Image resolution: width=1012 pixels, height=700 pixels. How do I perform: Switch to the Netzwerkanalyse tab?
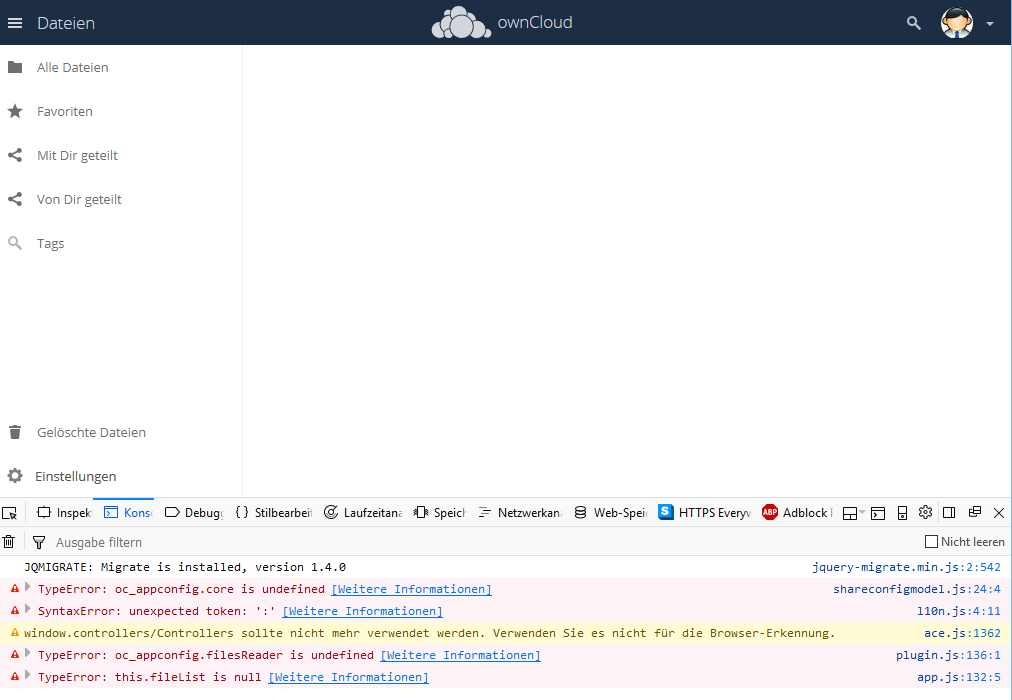coord(519,512)
